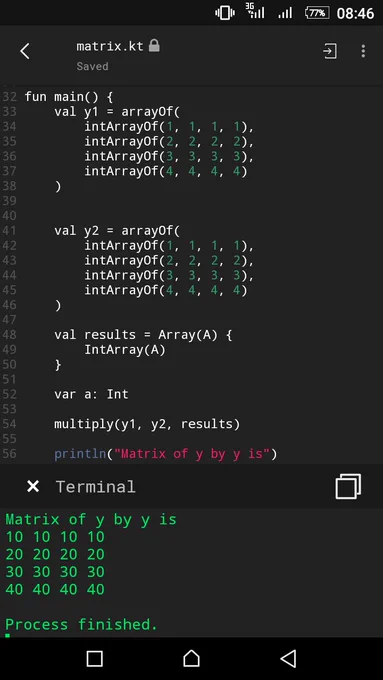Tap println("Matrix of y by y is") line
The height and width of the screenshot is (680, 383).
[x=165, y=454]
